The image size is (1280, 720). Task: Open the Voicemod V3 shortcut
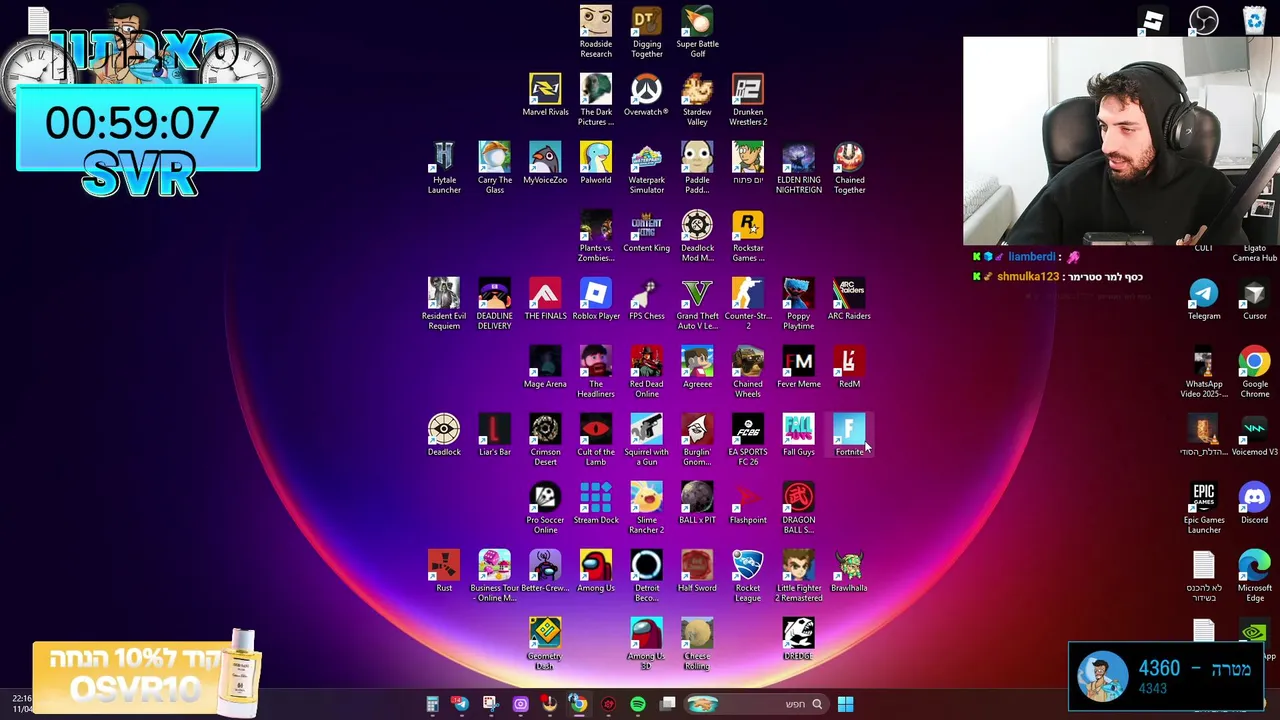(1254, 435)
